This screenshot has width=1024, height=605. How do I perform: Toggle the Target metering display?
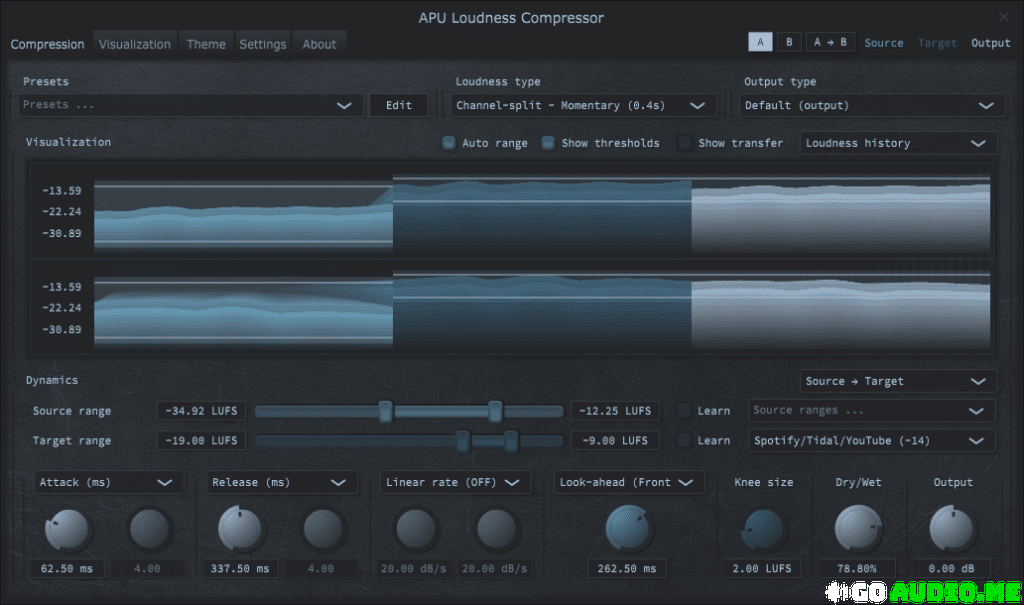(x=937, y=42)
